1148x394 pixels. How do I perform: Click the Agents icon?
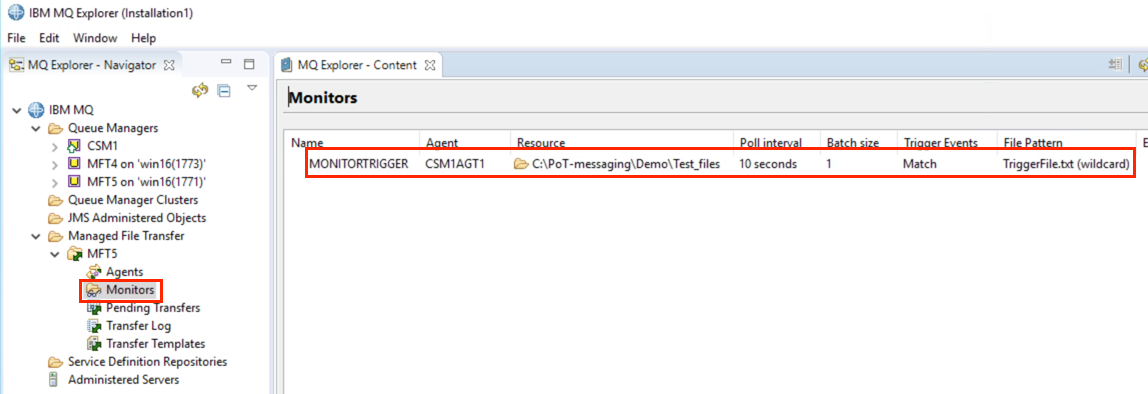click(x=94, y=272)
